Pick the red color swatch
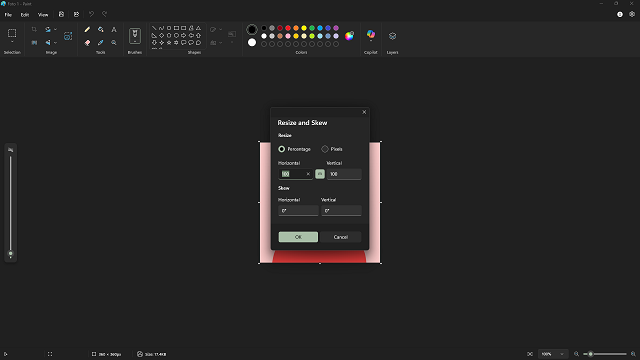The height and width of the screenshot is (360, 640). click(288, 28)
